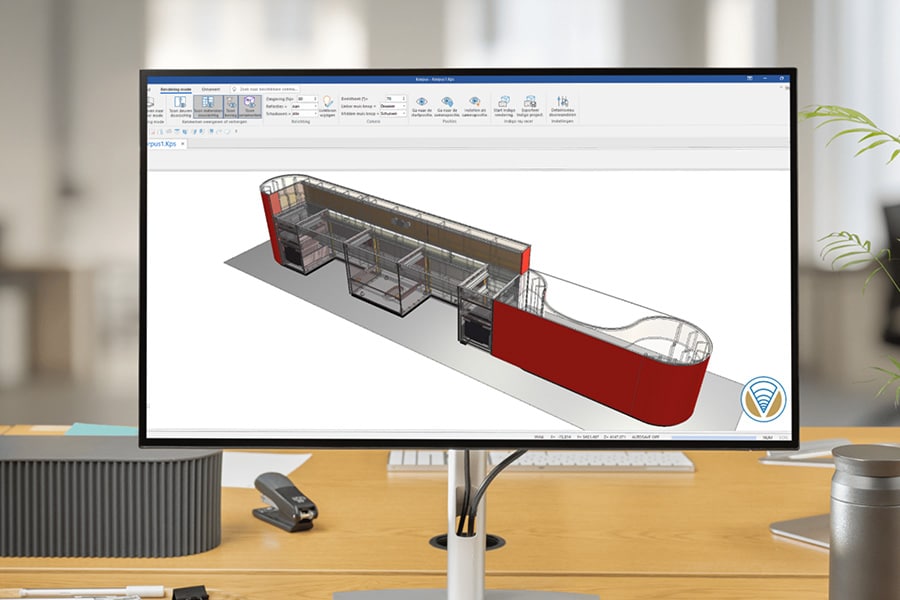Click the Breedhoek field spinner arrows

pos(404,99)
